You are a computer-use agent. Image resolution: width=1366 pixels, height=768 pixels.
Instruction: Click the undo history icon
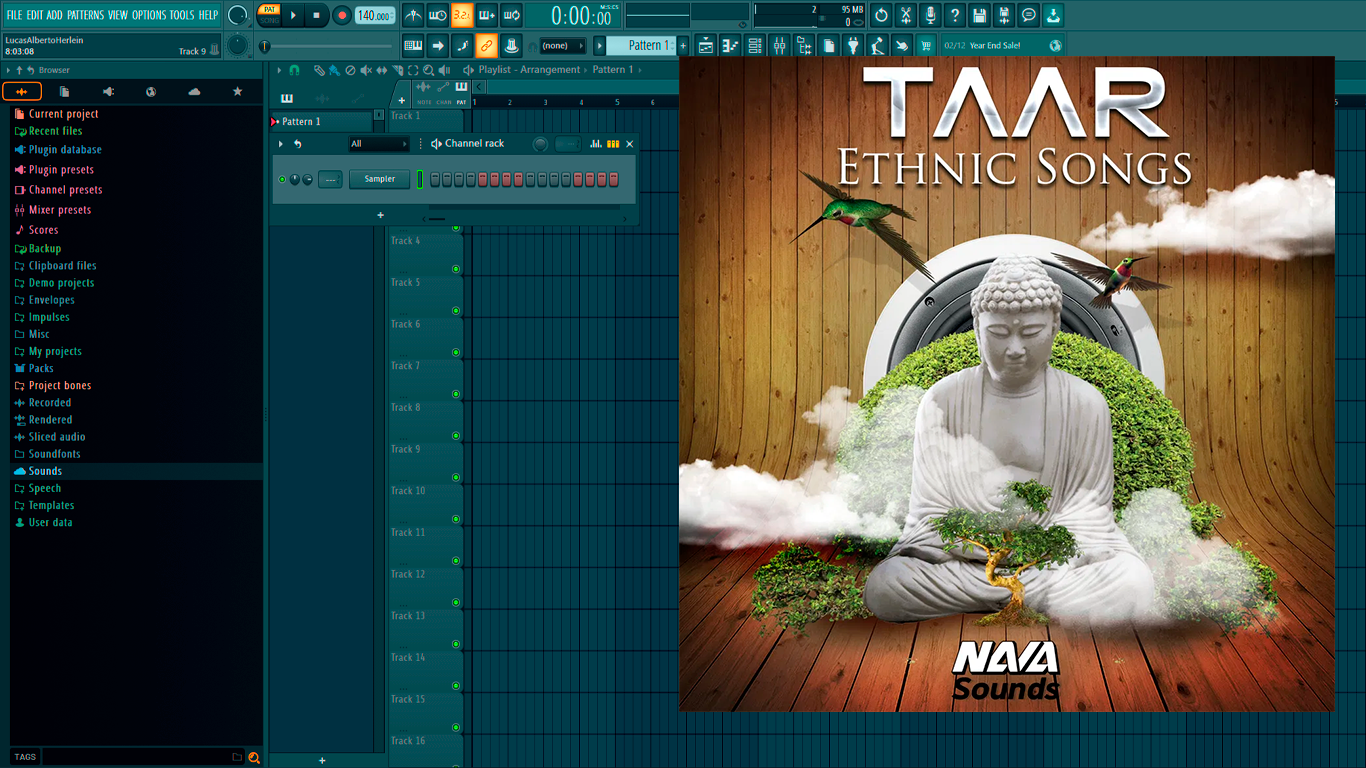click(881, 15)
